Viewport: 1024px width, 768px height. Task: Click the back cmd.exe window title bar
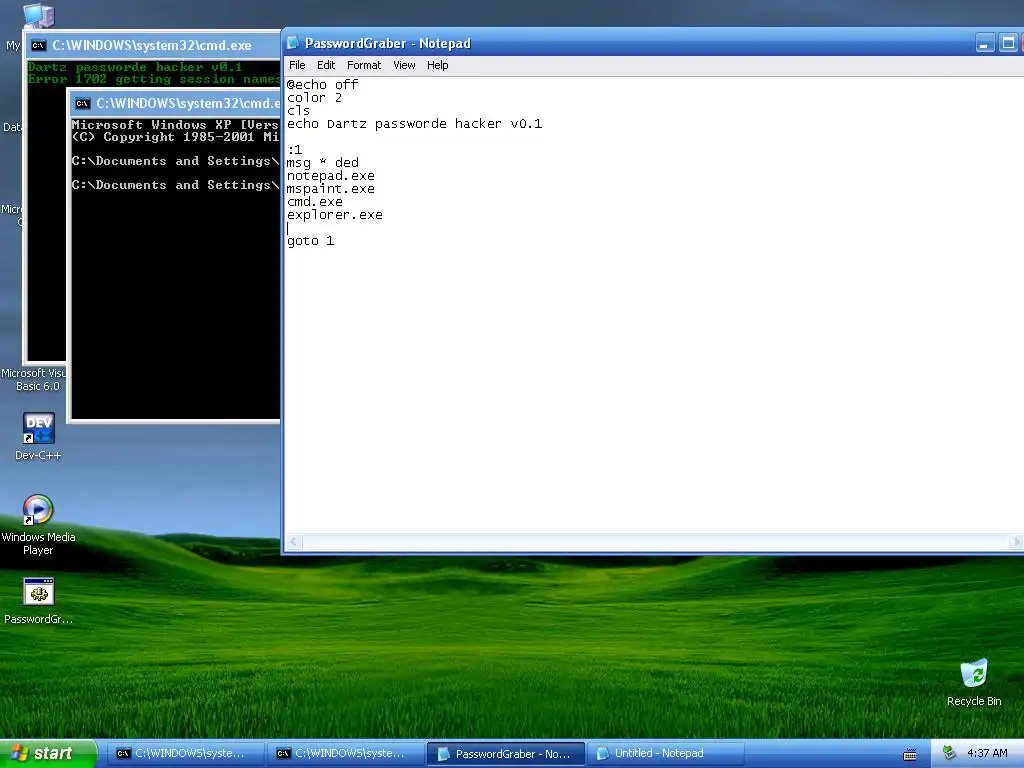point(153,46)
